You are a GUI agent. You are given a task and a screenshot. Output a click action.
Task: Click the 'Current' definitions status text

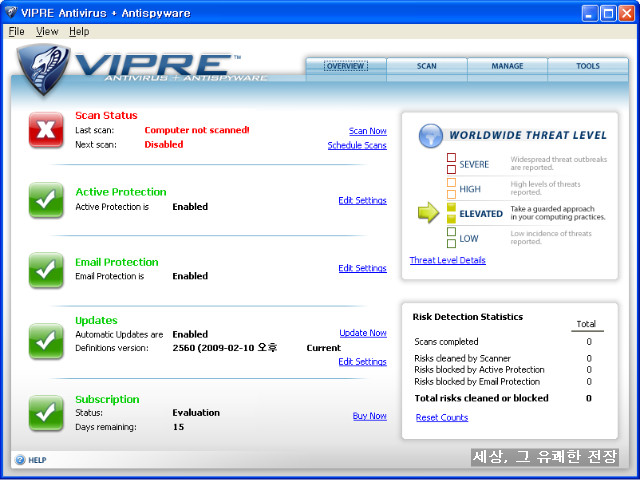pyautogui.click(x=324, y=348)
